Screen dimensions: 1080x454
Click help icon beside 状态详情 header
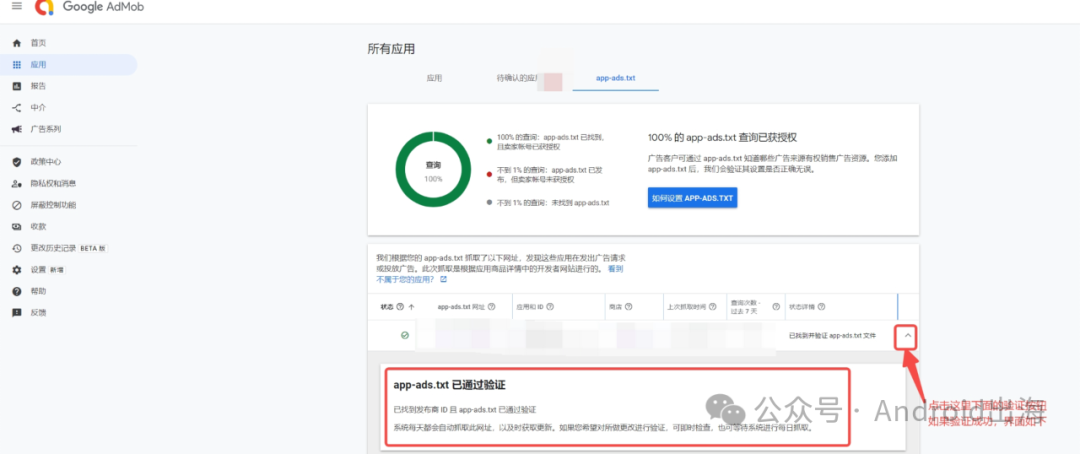(821, 307)
